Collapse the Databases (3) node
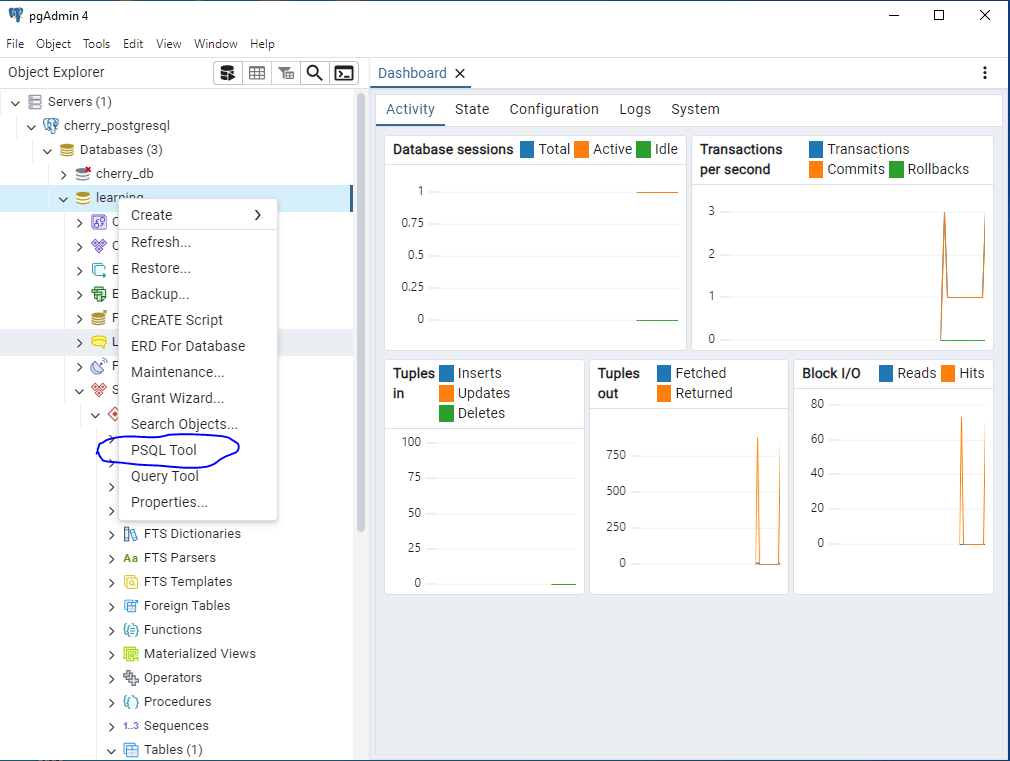The image size is (1010, 761). point(47,149)
